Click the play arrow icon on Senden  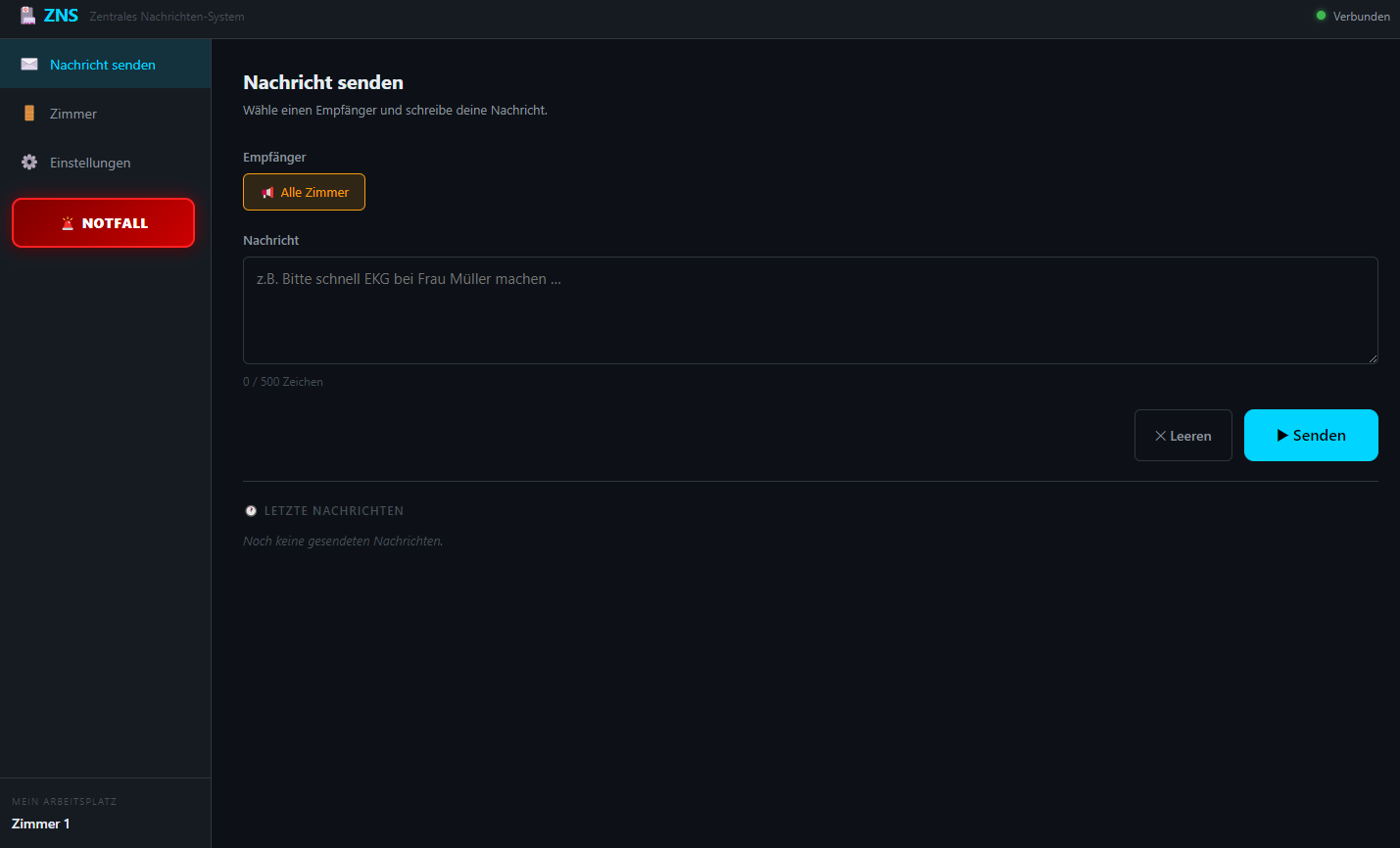tap(1281, 436)
